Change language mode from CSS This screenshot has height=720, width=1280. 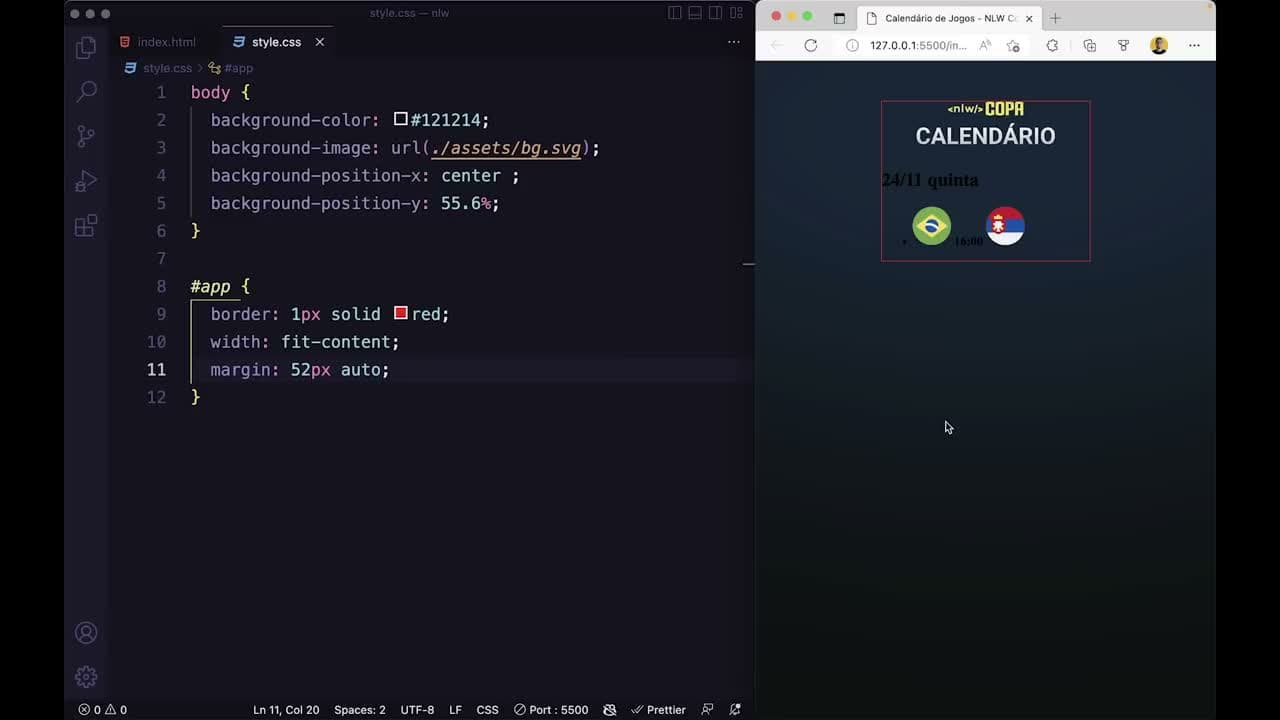(x=487, y=710)
